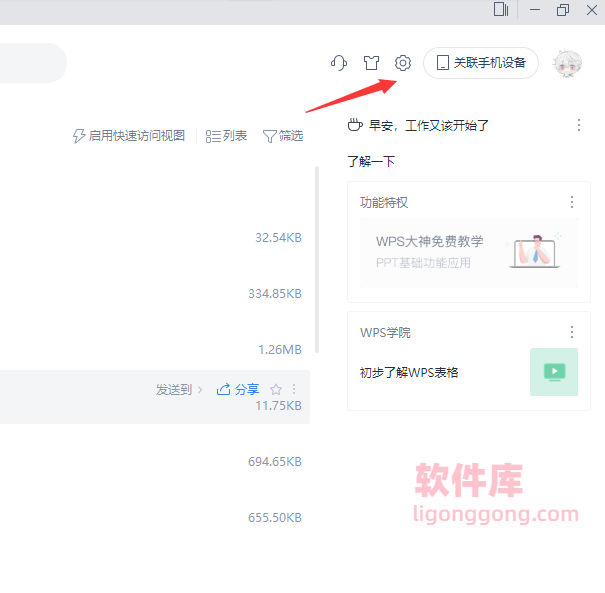Click the WPS学院 card title
605x593 pixels.
[385, 332]
